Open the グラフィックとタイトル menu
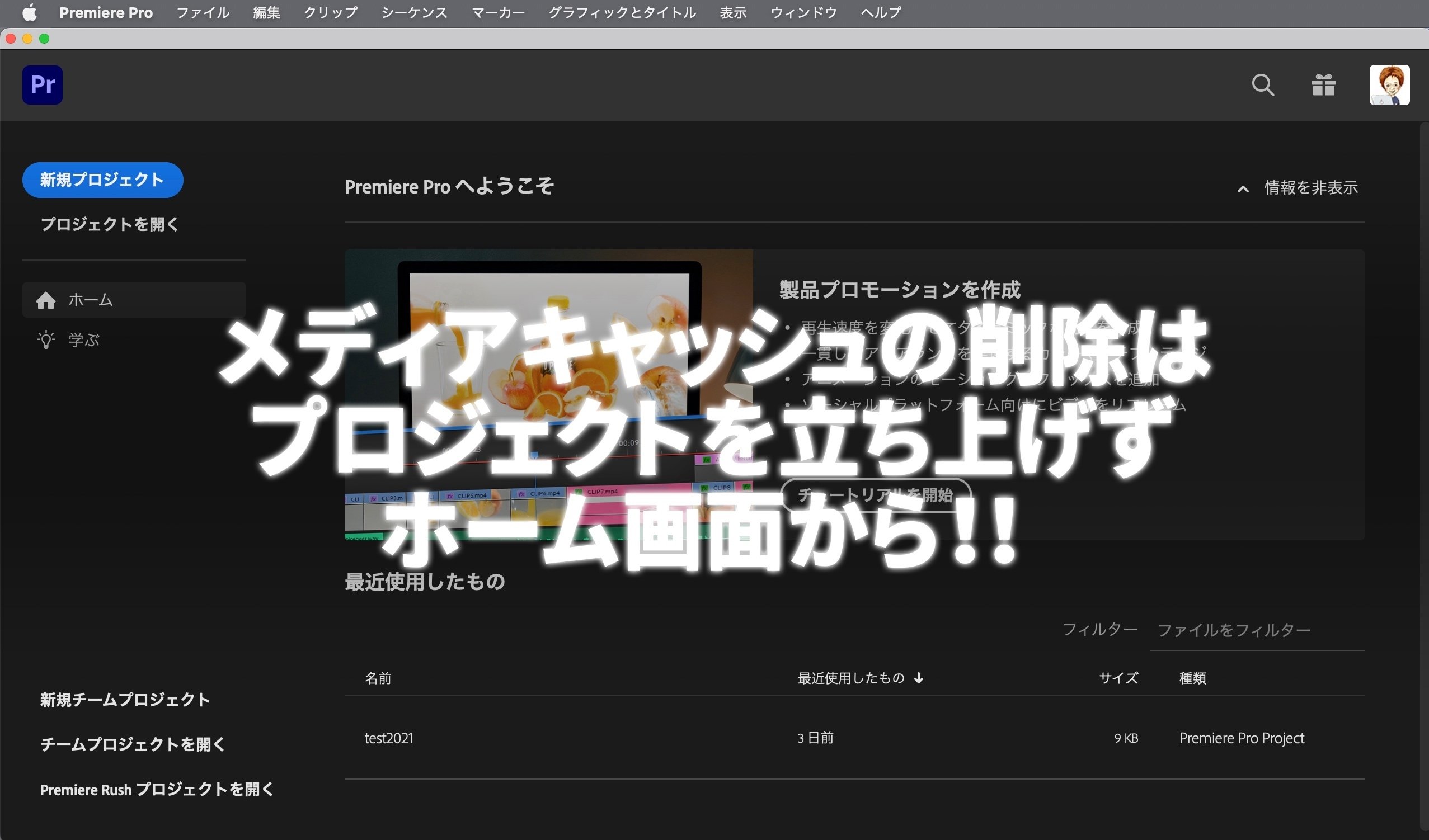The image size is (1429, 840). [622, 12]
